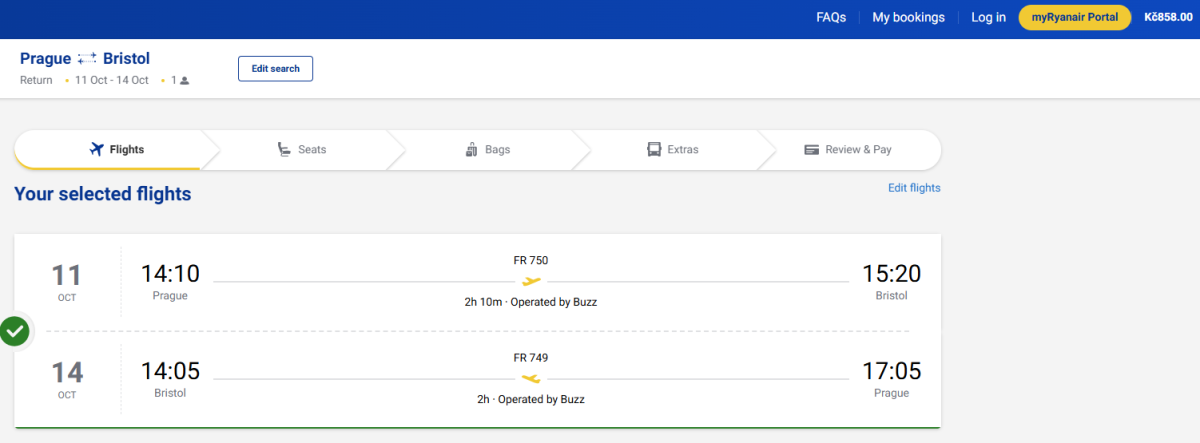
Task: Click the luggage icon beside Bags
Action: click(471, 150)
